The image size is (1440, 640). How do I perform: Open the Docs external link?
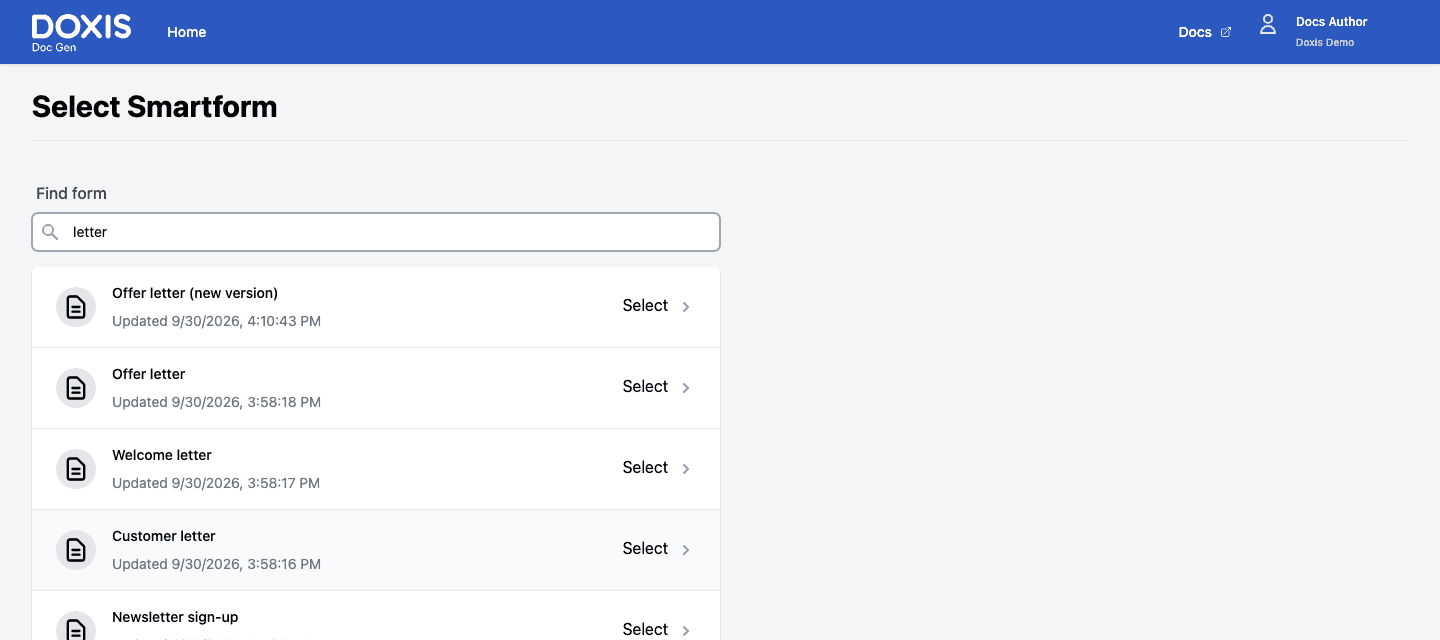(x=1204, y=32)
